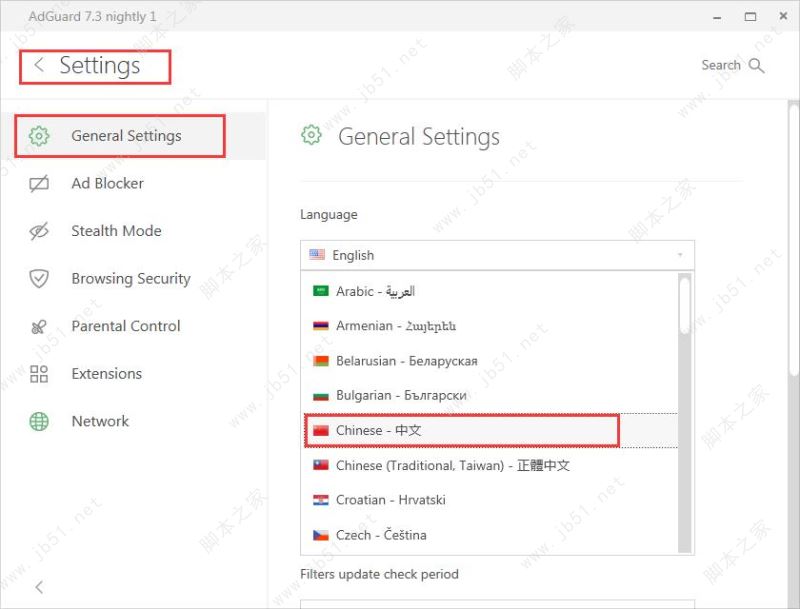800x609 pixels.
Task: Maximize the AdGuard window
Action: 750,17
